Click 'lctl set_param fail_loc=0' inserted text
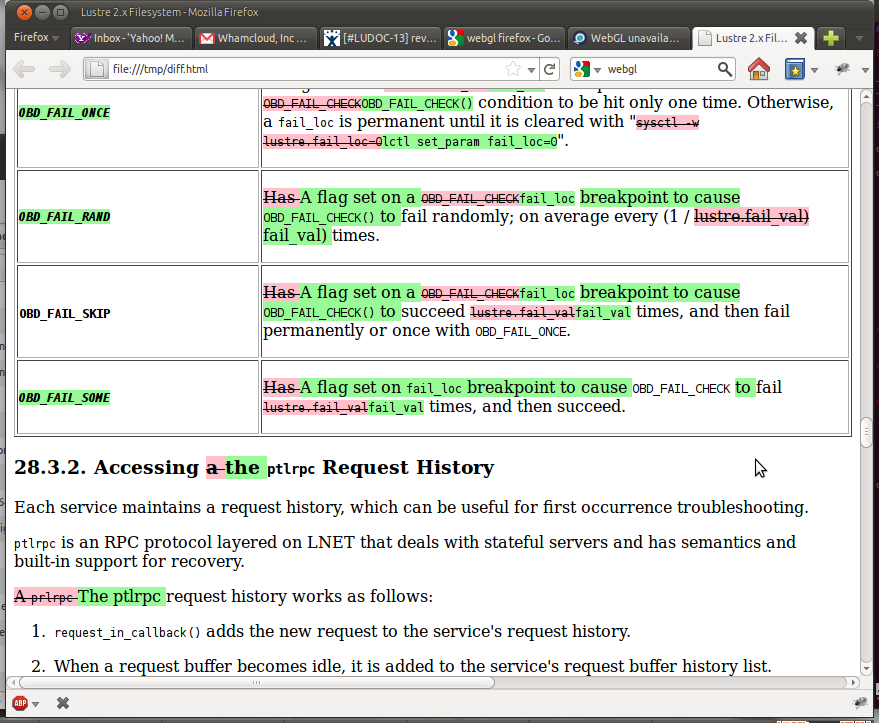 tap(470, 141)
